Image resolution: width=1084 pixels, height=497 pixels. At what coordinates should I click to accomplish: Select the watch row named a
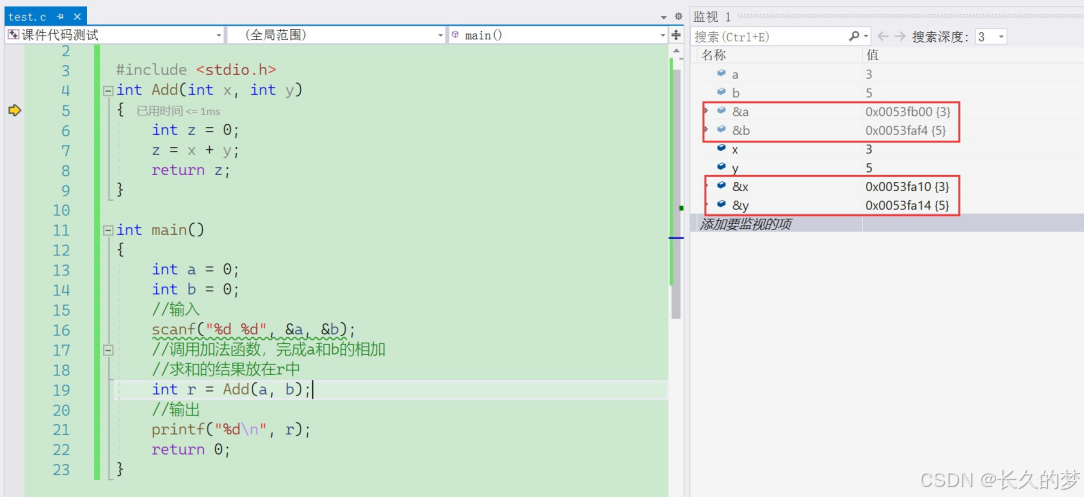[x=887, y=73]
